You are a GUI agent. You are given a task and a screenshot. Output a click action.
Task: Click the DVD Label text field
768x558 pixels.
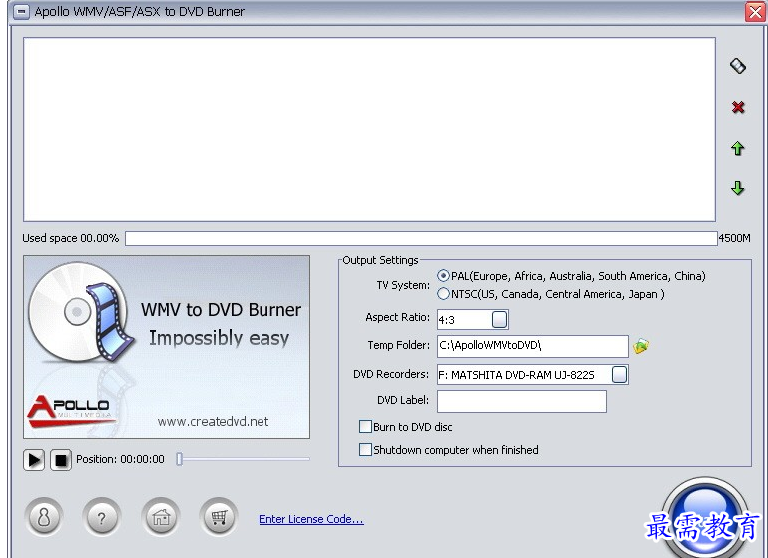(x=522, y=402)
